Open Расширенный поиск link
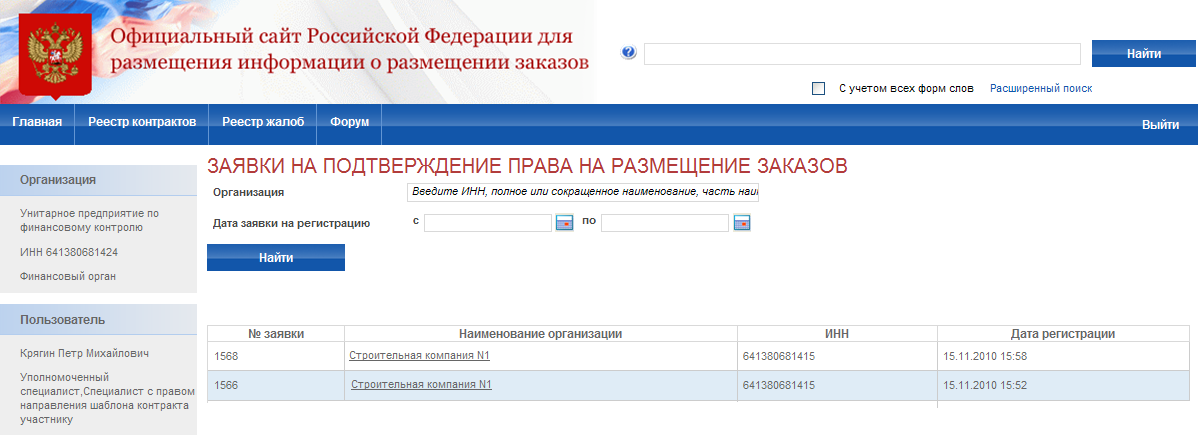The image size is (1198, 435). [x=1041, y=88]
